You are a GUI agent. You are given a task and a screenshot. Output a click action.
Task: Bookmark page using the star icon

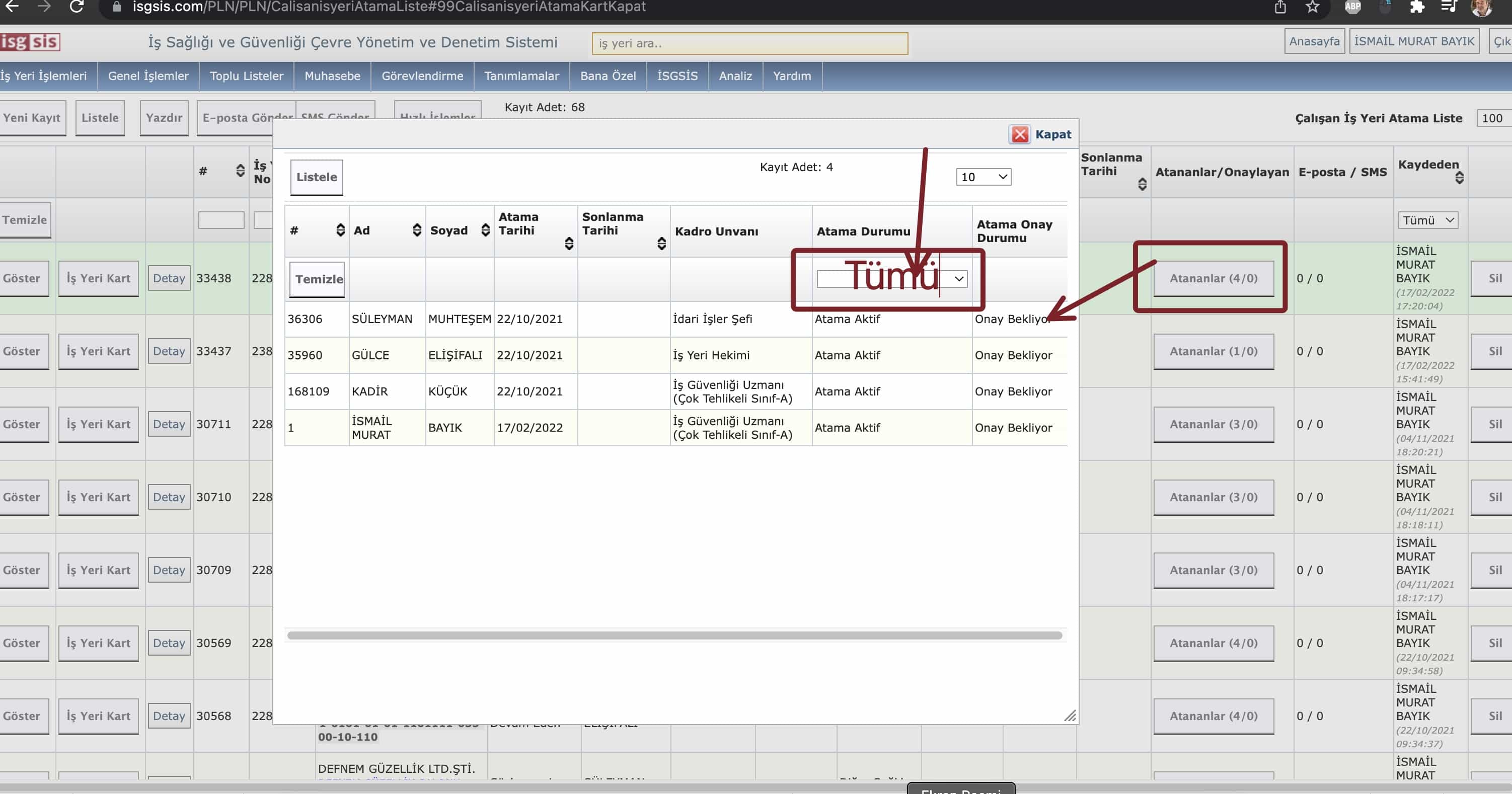(1313, 7)
